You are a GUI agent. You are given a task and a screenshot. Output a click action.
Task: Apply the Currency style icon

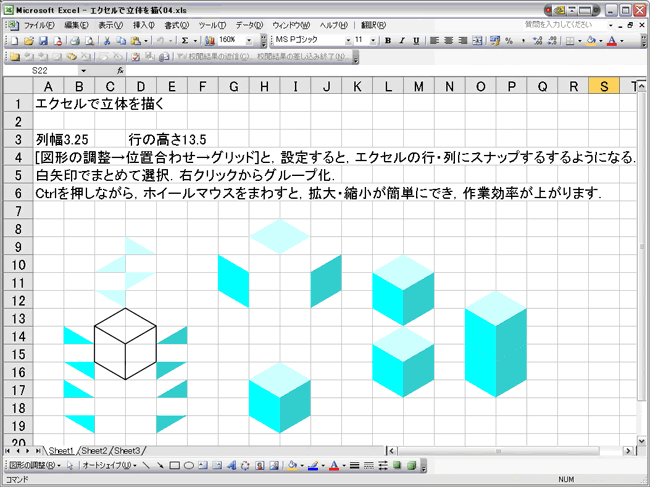coord(495,41)
